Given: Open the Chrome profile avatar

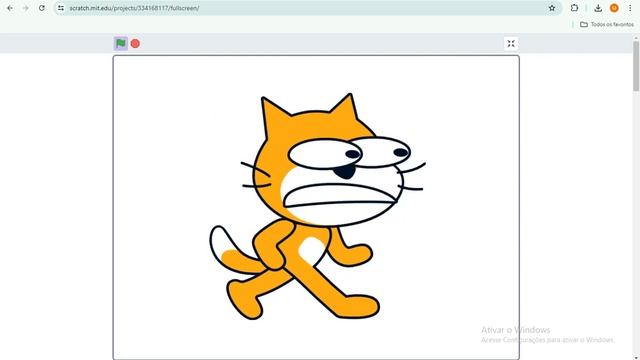Looking at the screenshot, I should click(x=614, y=8).
